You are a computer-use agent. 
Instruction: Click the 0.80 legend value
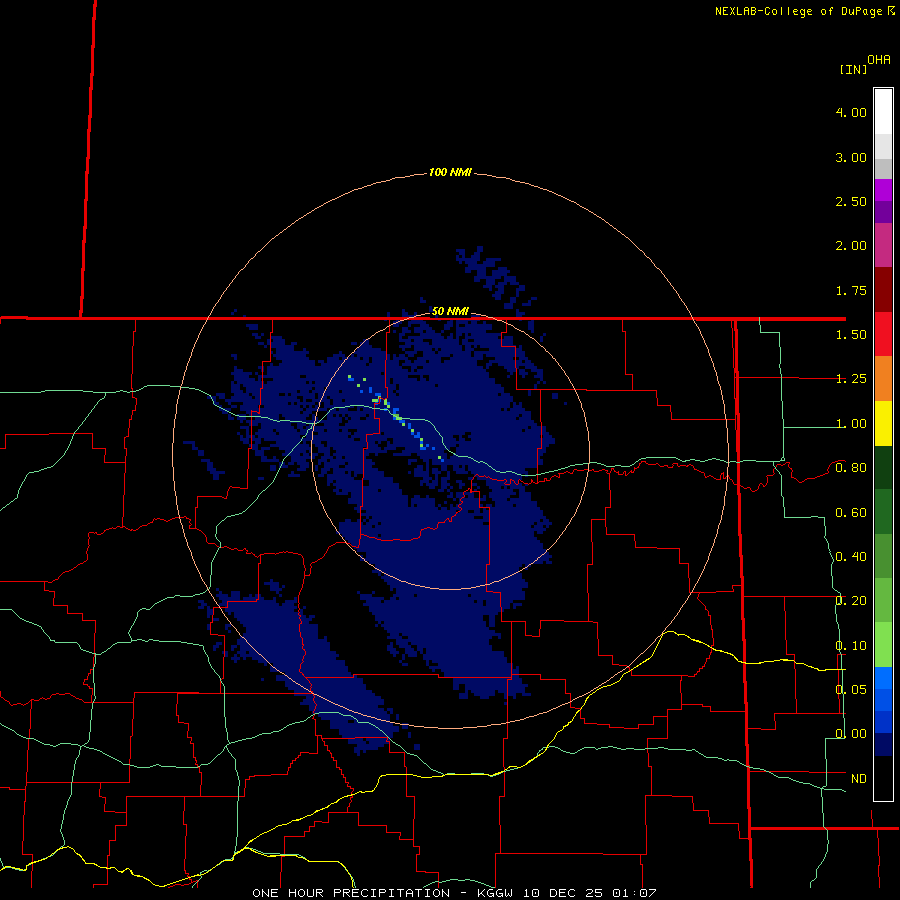[851, 468]
